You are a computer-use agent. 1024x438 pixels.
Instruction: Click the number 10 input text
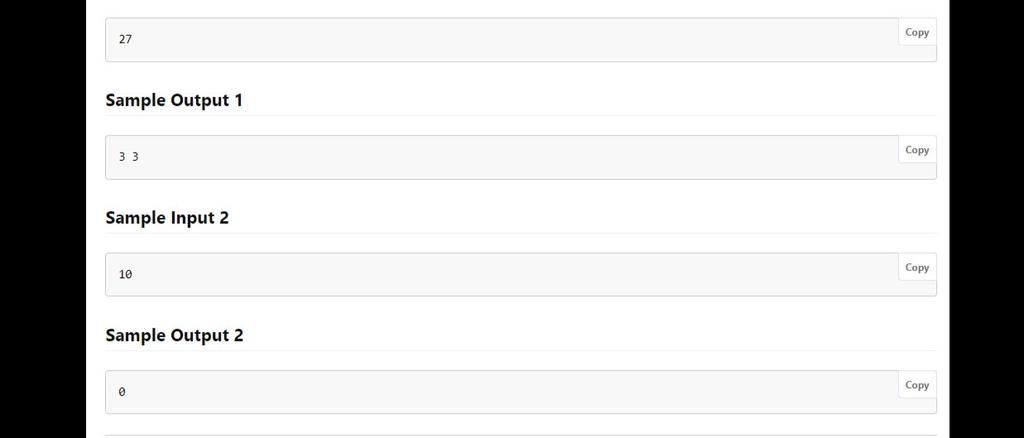(x=125, y=274)
